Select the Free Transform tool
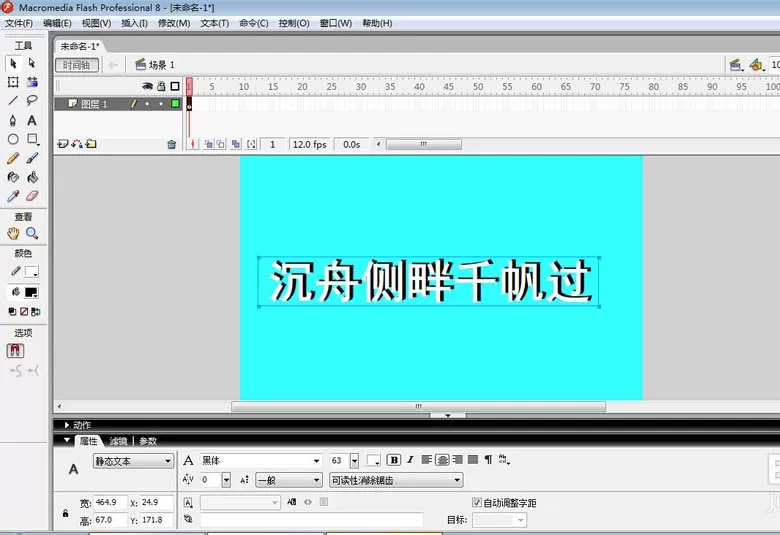 (x=13, y=82)
